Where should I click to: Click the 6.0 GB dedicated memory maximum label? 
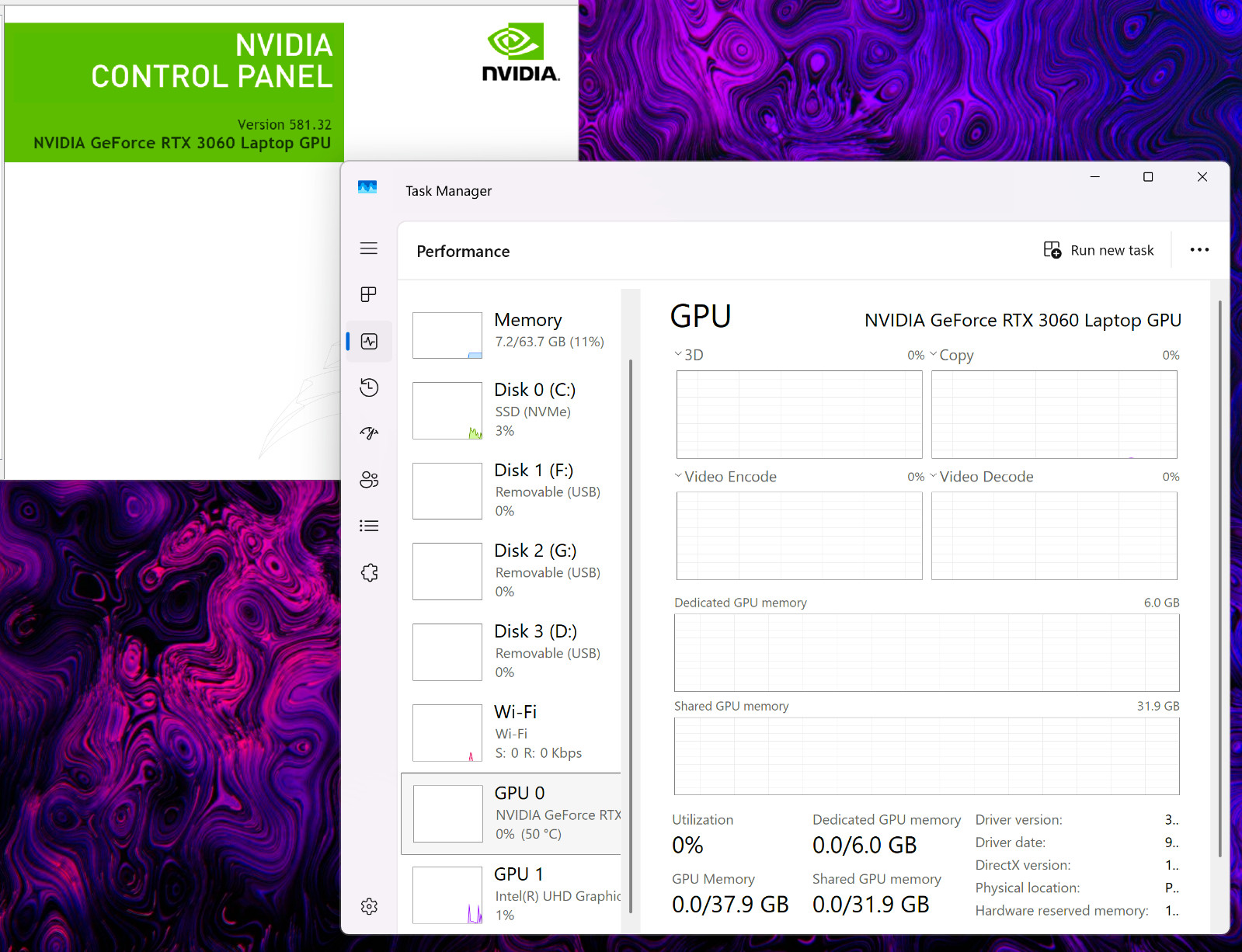[x=1161, y=603]
